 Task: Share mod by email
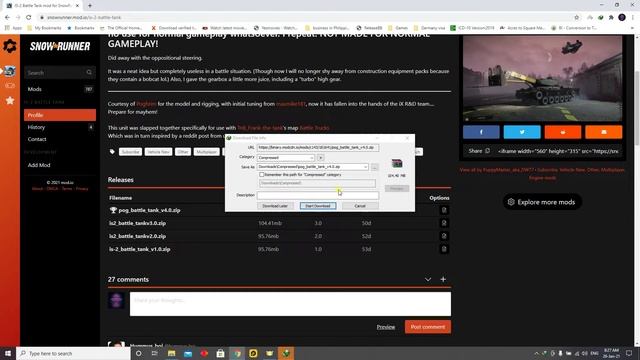pos(604,132)
